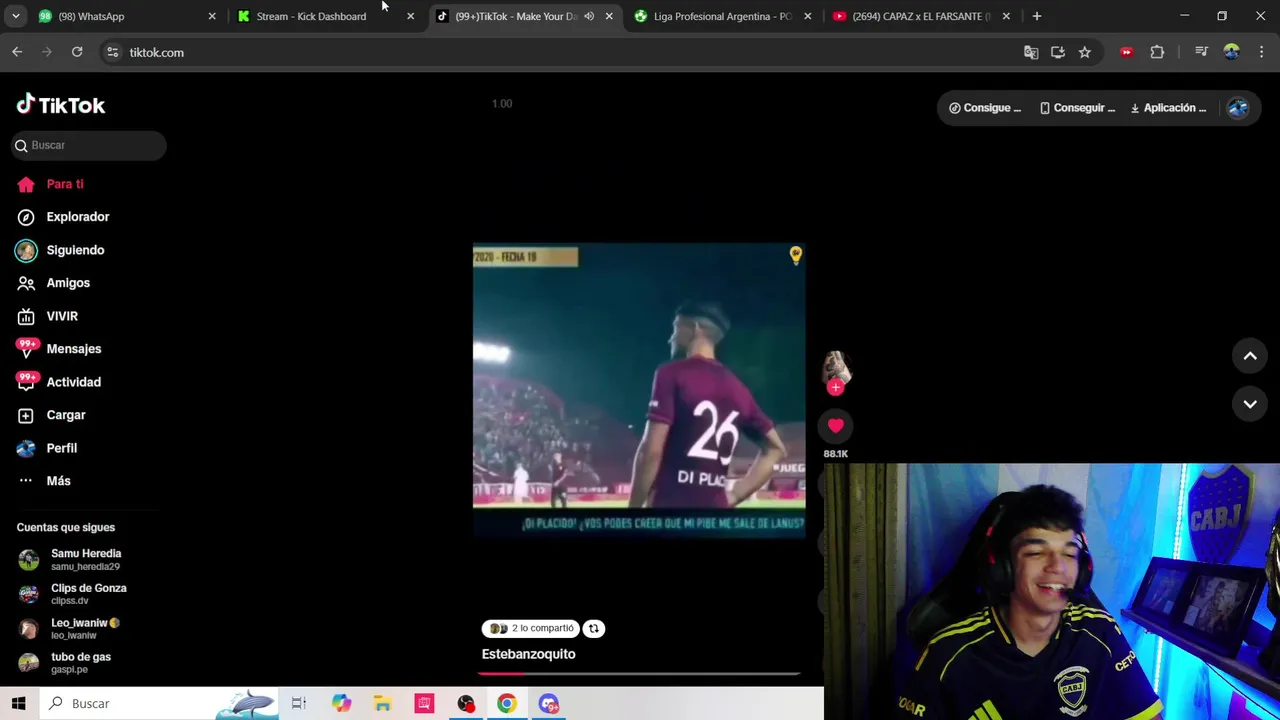Close the Kick Dashboard tab
This screenshot has height=720, width=1280.
(x=410, y=16)
